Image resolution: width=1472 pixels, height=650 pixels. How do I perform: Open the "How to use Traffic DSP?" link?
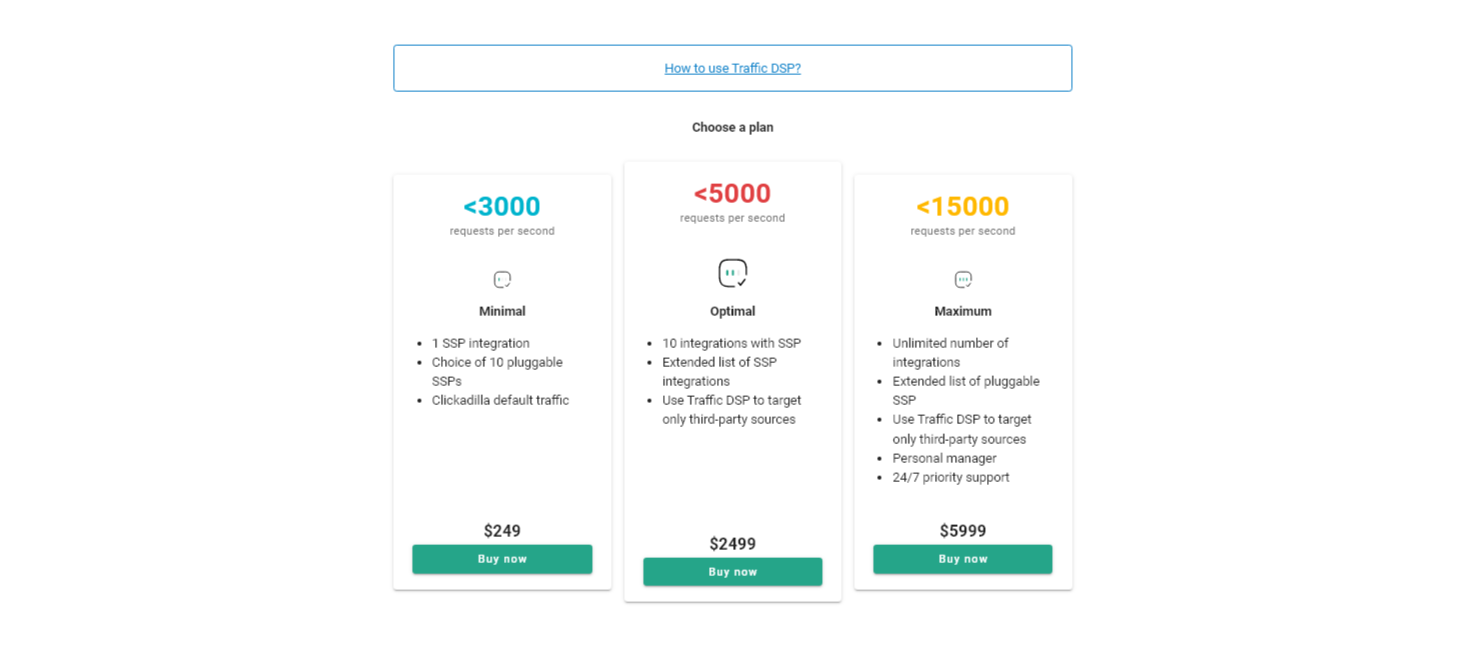tap(732, 69)
